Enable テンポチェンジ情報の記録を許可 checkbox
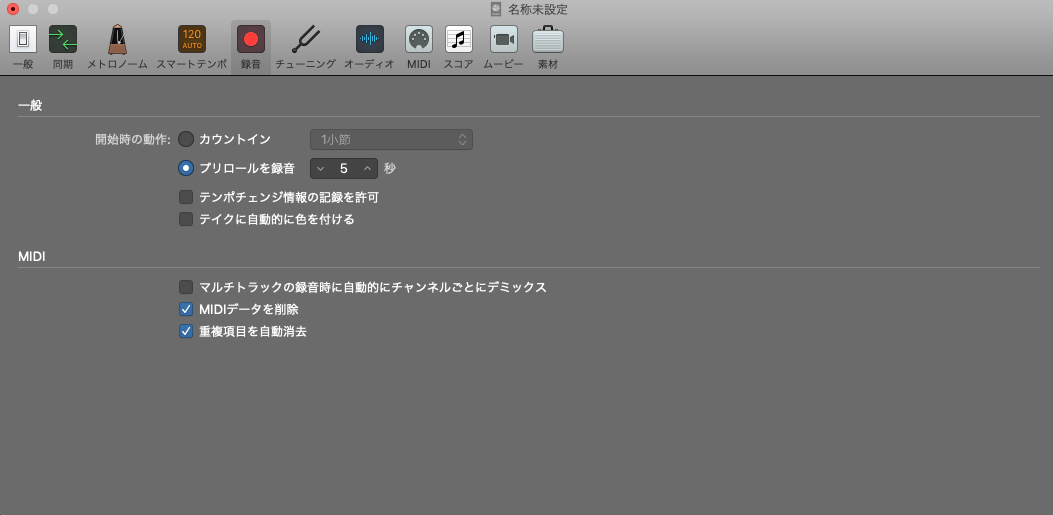 pos(186,197)
